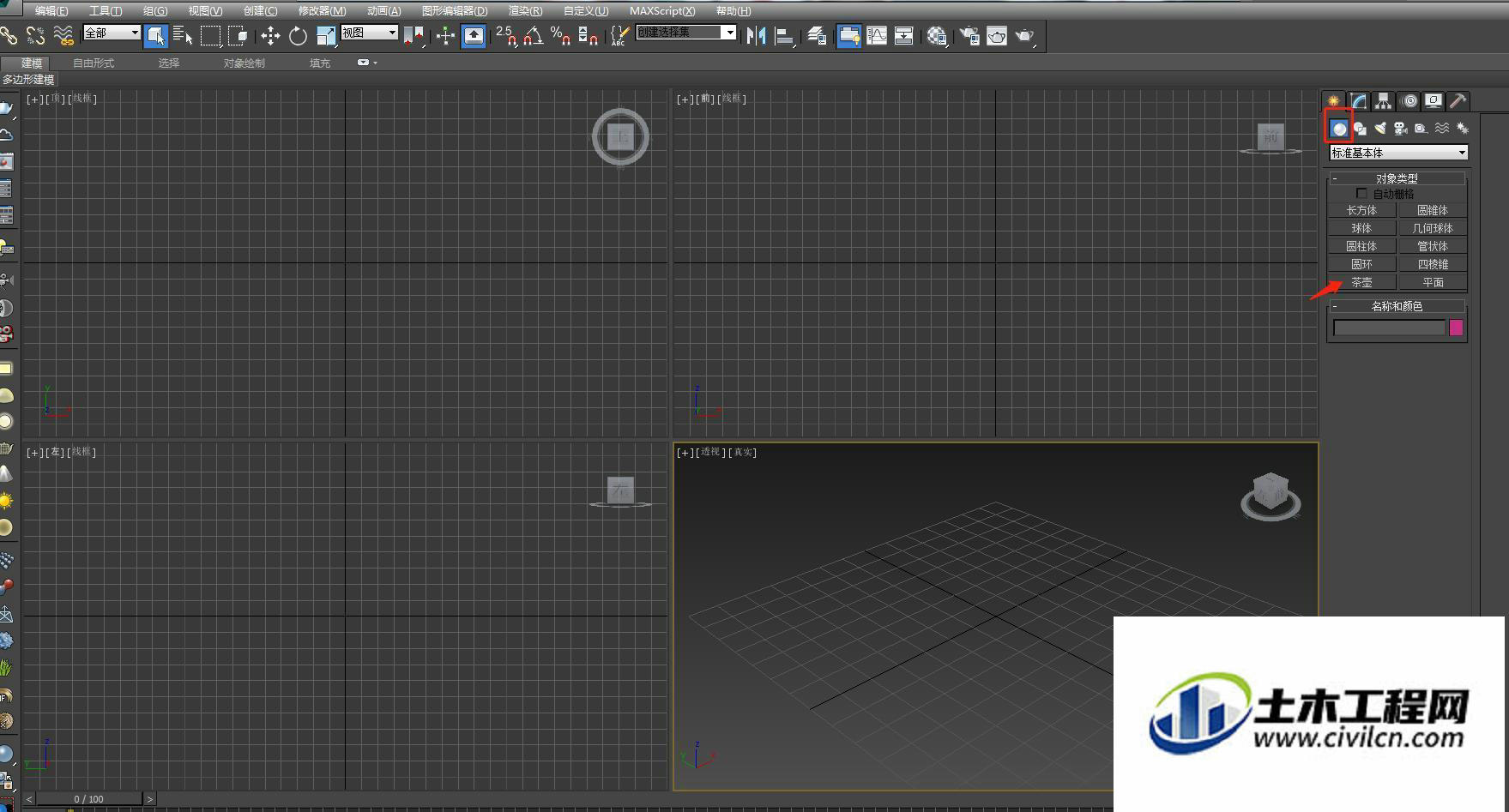Collapse the 对象类型 rollout
The height and width of the screenshot is (812, 1509).
click(x=1397, y=178)
